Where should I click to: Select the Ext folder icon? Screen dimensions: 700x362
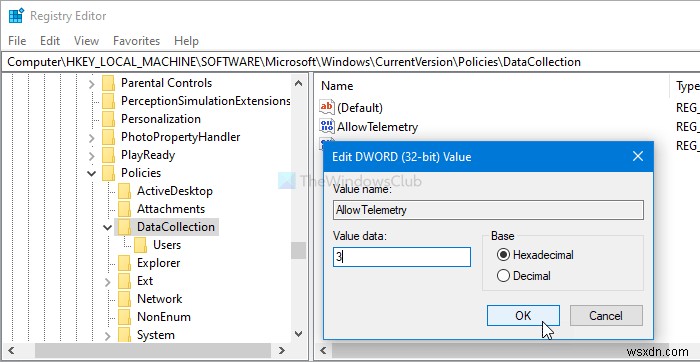(125, 281)
